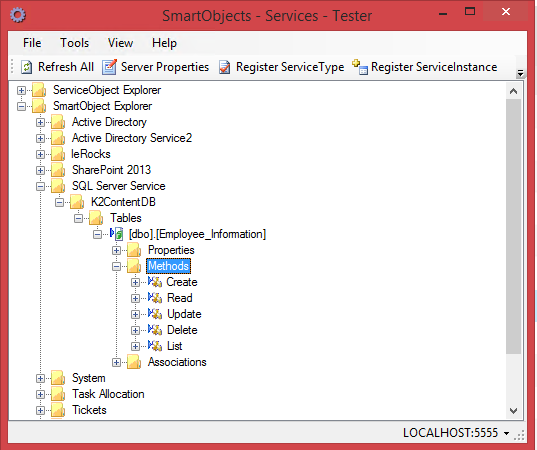Screen dimensions: 537x450
Task: Expand the ServiceObject Explorer node
Action: click(21, 90)
